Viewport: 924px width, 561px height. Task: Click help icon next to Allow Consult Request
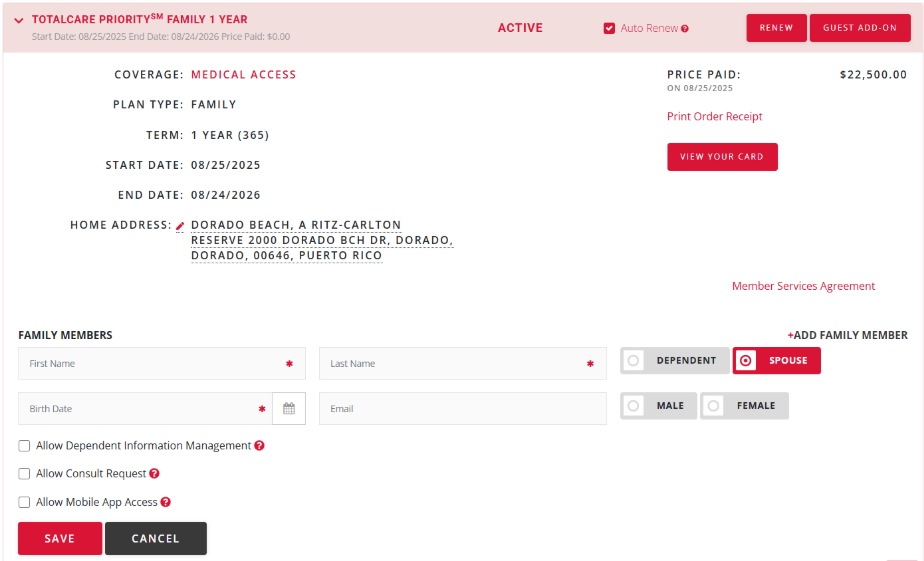coord(154,474)
